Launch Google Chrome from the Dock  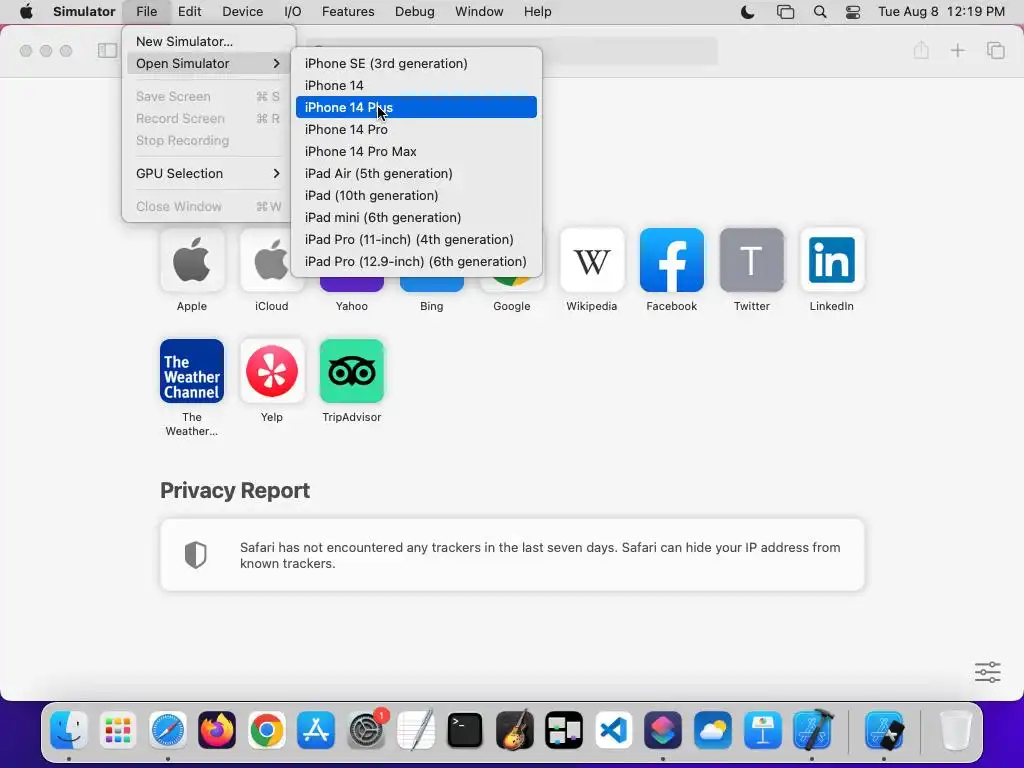click(x=266, y=729)
